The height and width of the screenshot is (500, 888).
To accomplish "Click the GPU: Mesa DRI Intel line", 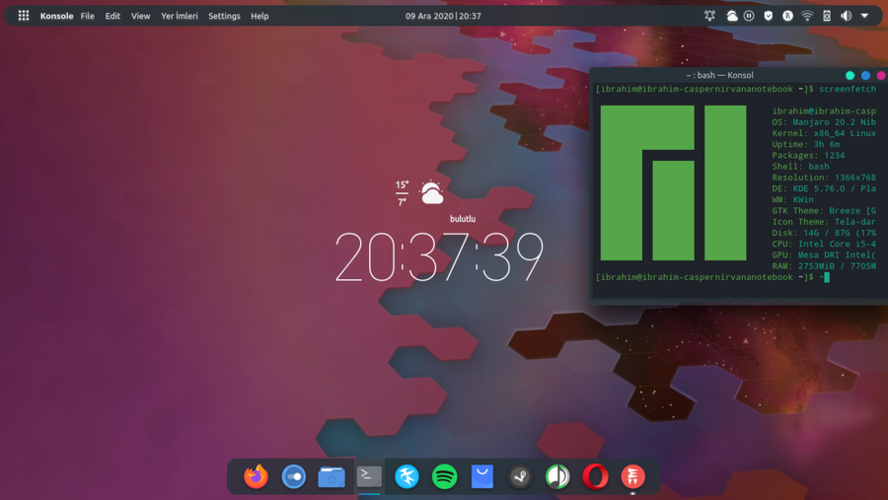I will point(824,255).
